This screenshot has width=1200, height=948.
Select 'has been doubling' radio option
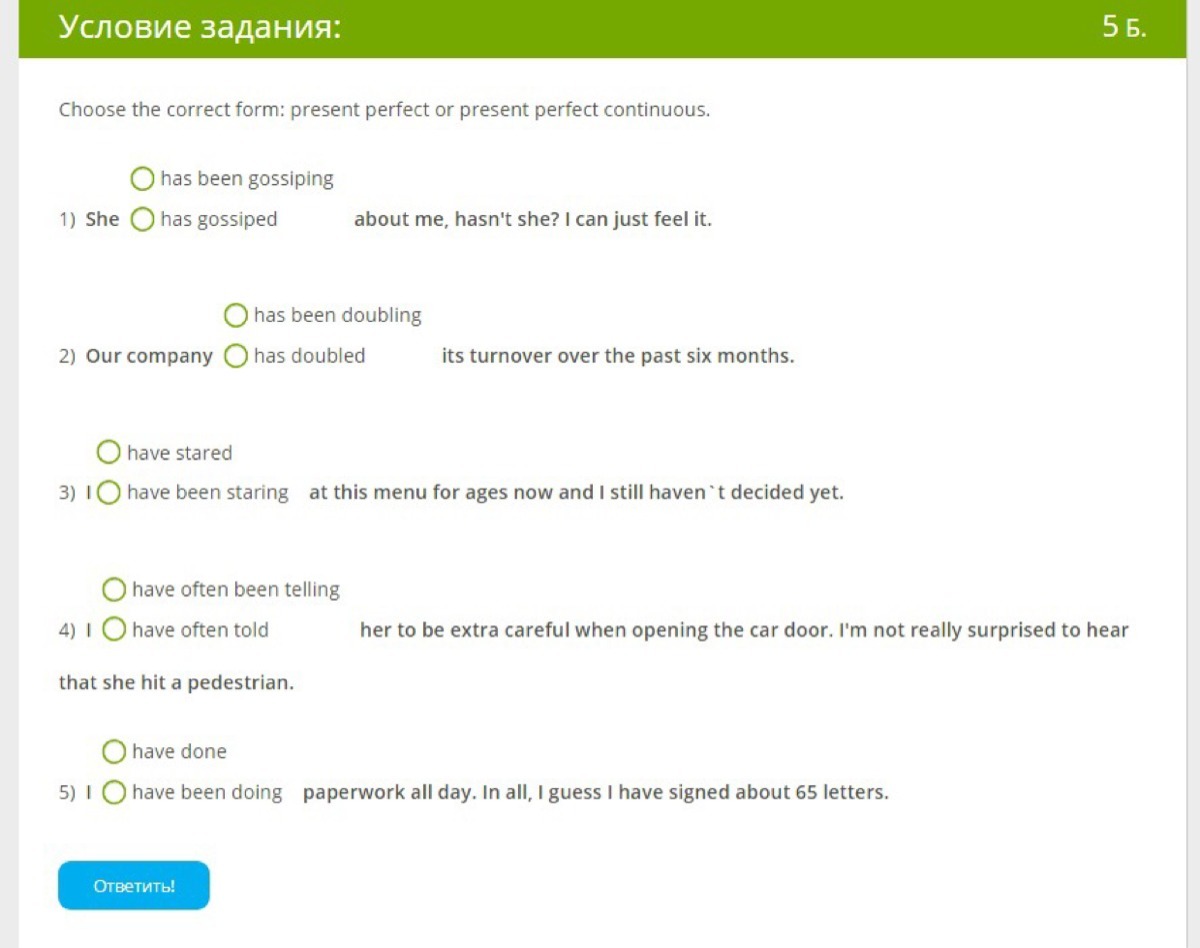click(236, 316)
